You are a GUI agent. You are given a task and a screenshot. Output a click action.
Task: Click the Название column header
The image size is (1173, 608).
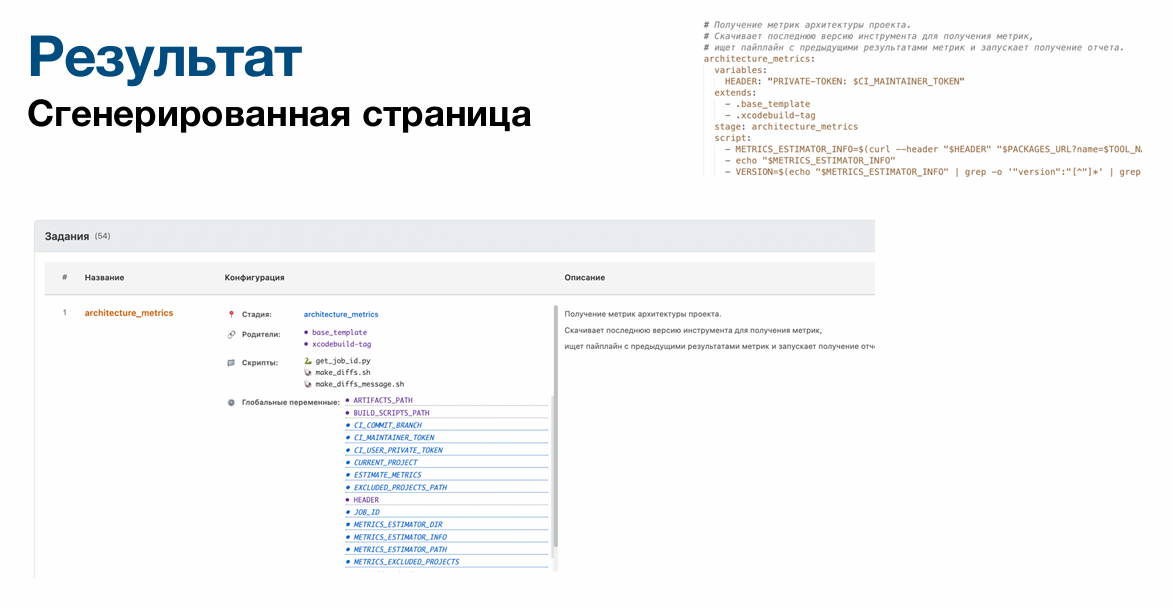104,277
